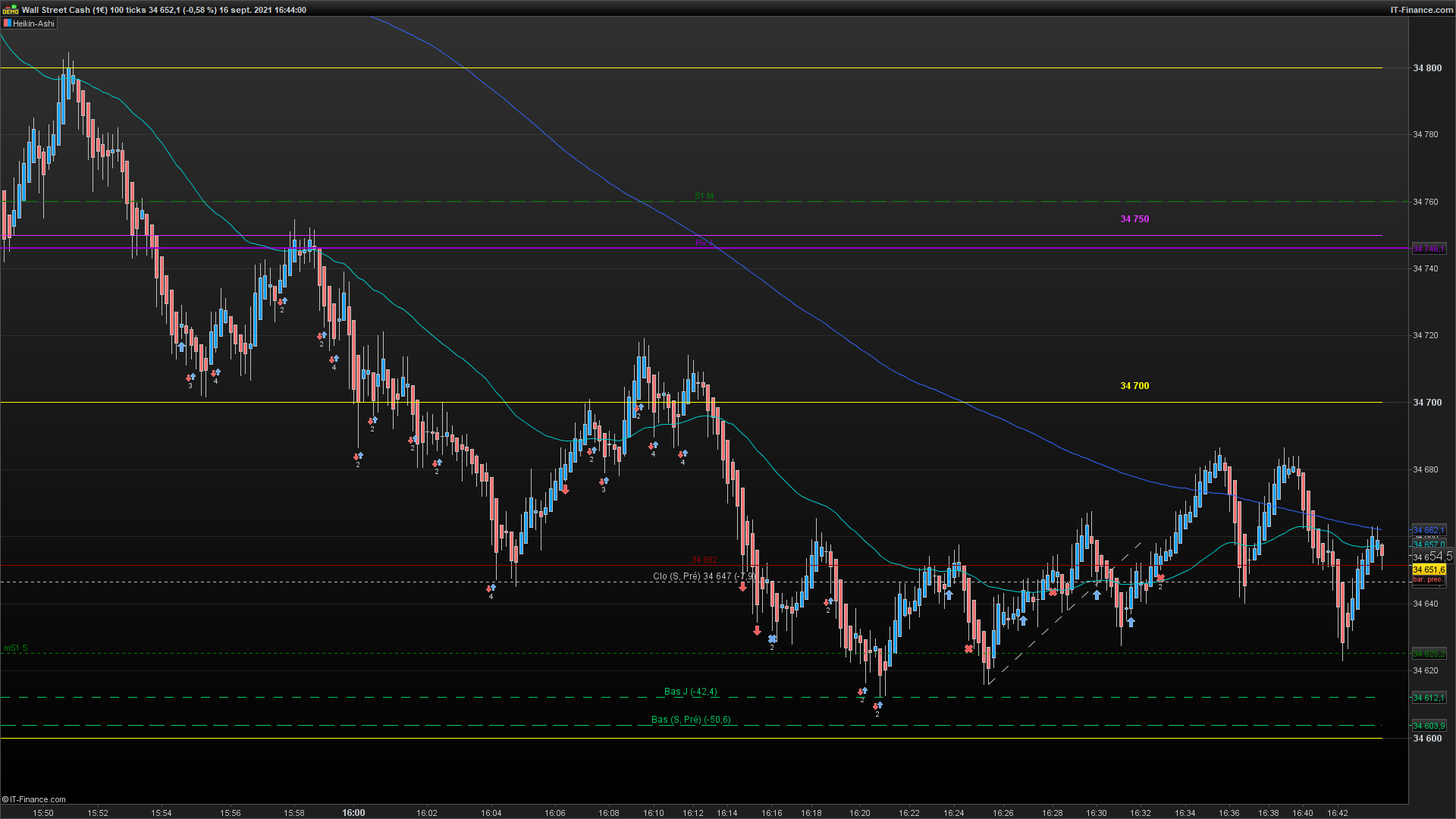This screenshot has height=819, width=1456.
Task: Click the Bas (S, Pré) (-50,6) line label
Action: [691, 720]
